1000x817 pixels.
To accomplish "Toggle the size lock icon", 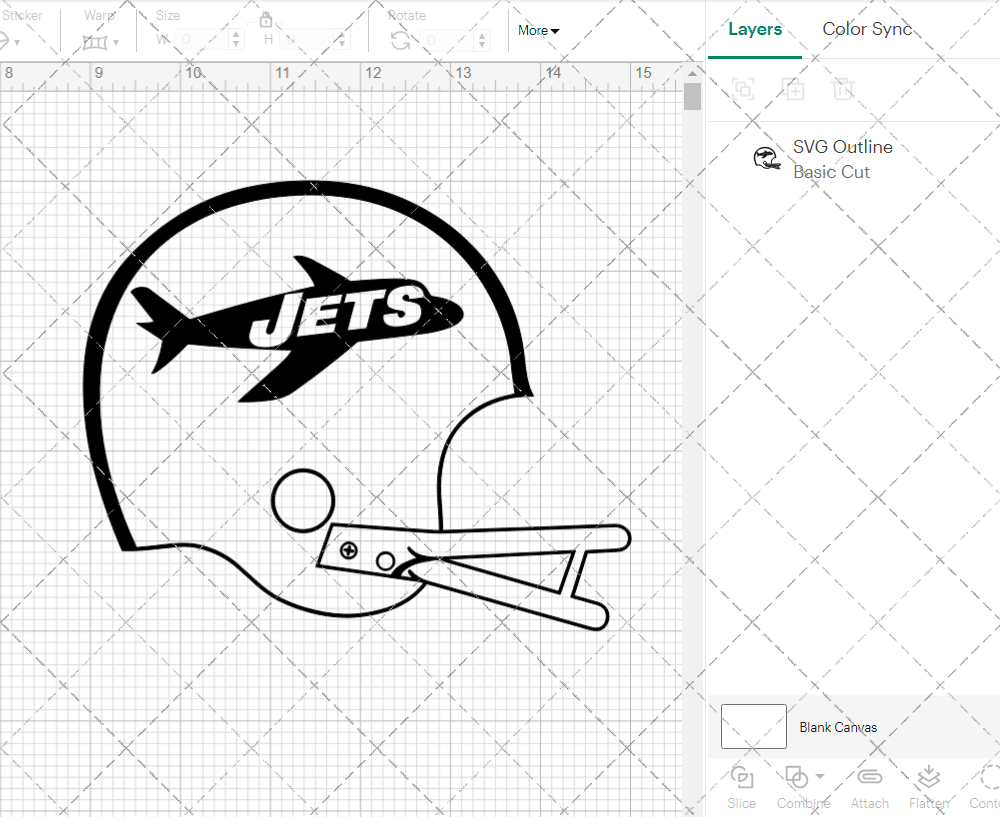I will pos(266,19).
